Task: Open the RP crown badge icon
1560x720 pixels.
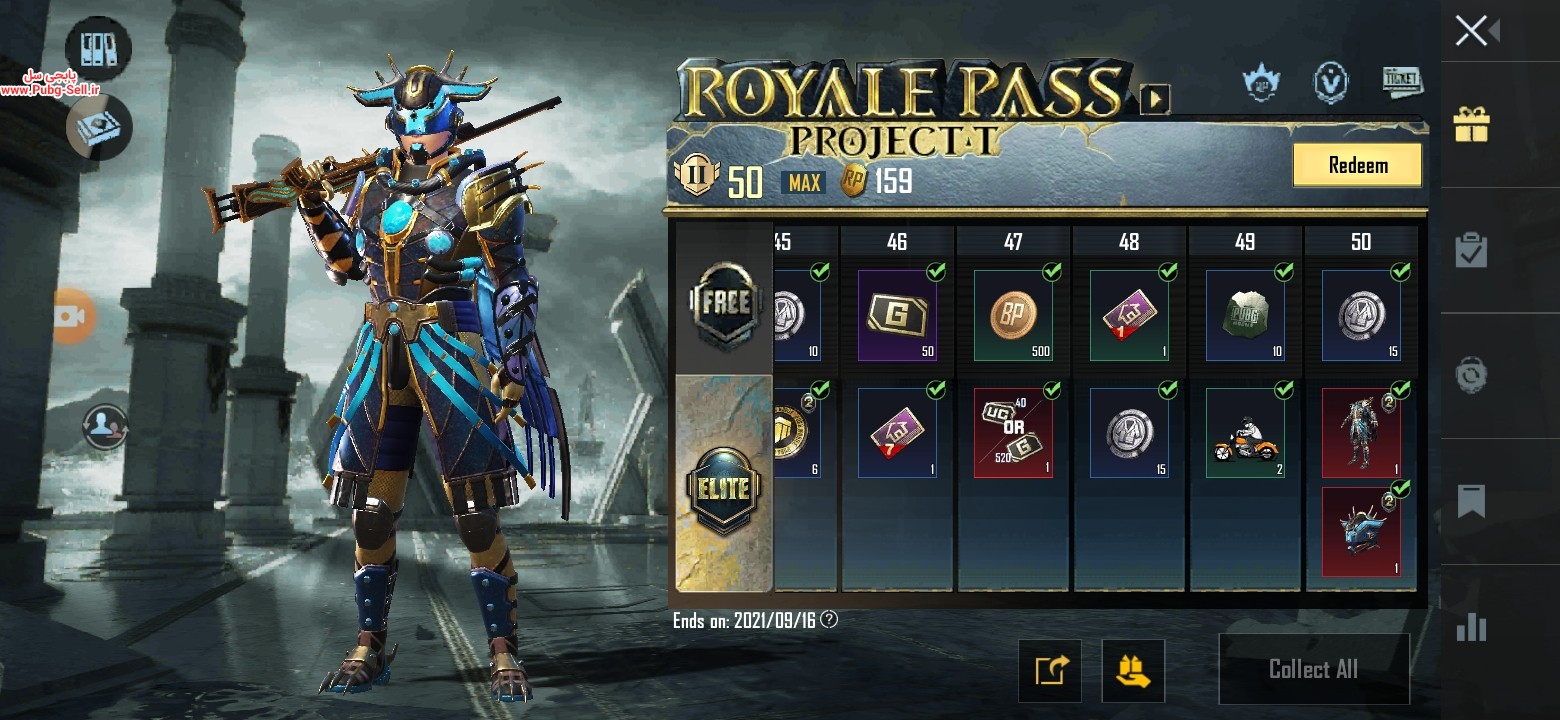Action: 1263,83
